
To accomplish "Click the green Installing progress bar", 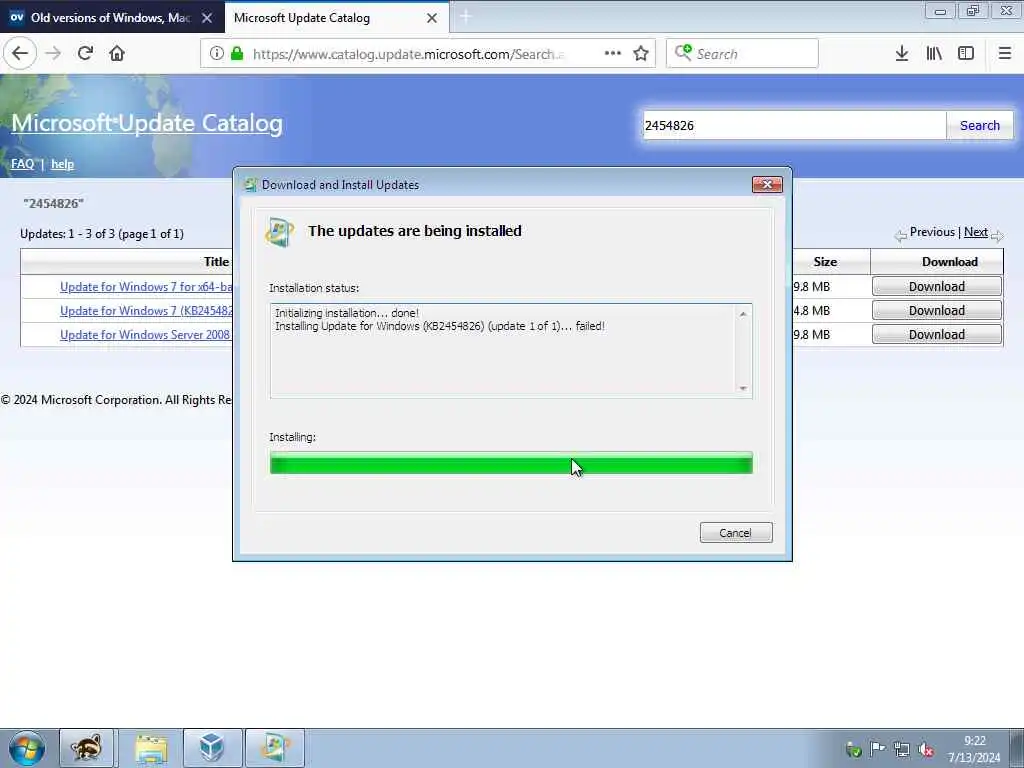I will [511, 462].
